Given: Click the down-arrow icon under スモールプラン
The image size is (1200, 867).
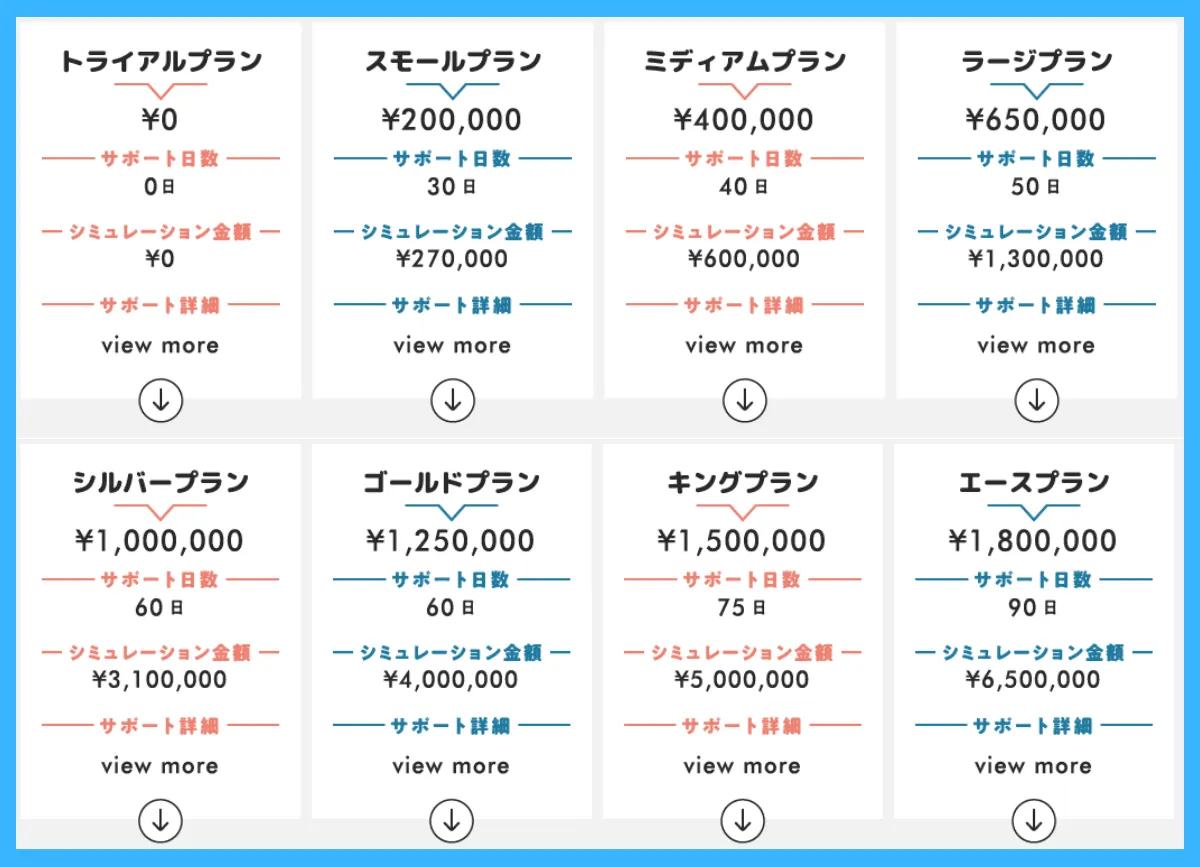Looking at the screenshot, I should point(452,401).
